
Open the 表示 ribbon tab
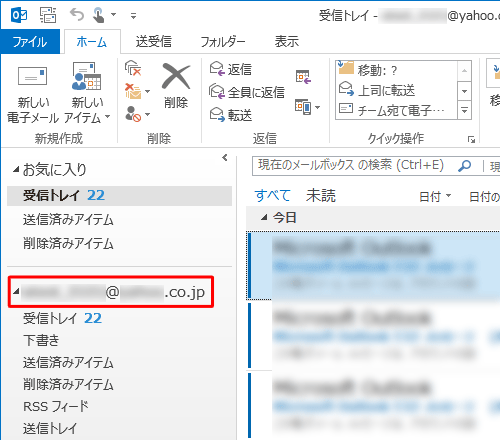click(x=287, y=42)
